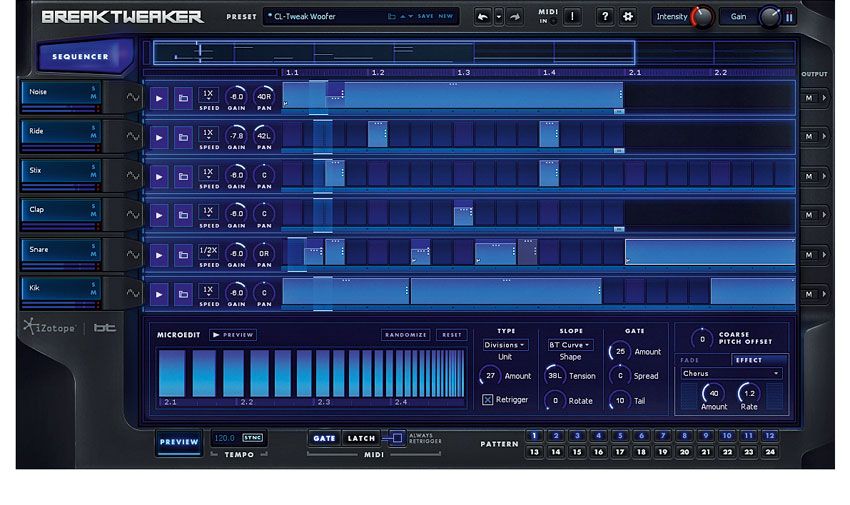
Task: Open sample folder for Ride track
Action: pos(183,137)
